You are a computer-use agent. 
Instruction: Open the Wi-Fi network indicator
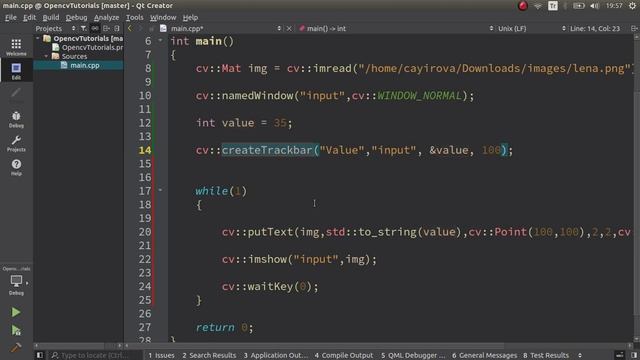click(x=538, y=6)
